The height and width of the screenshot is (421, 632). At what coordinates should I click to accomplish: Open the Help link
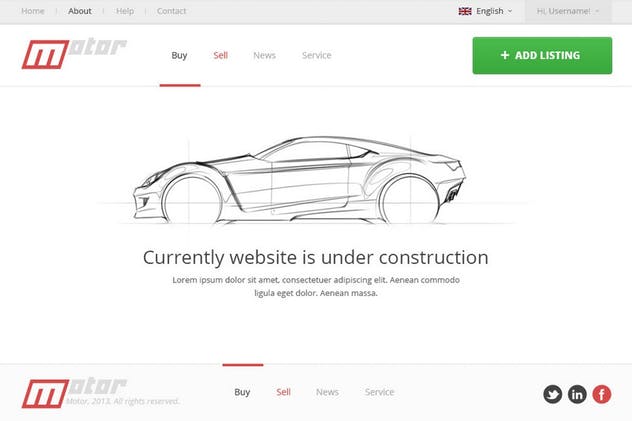point(125,11)
